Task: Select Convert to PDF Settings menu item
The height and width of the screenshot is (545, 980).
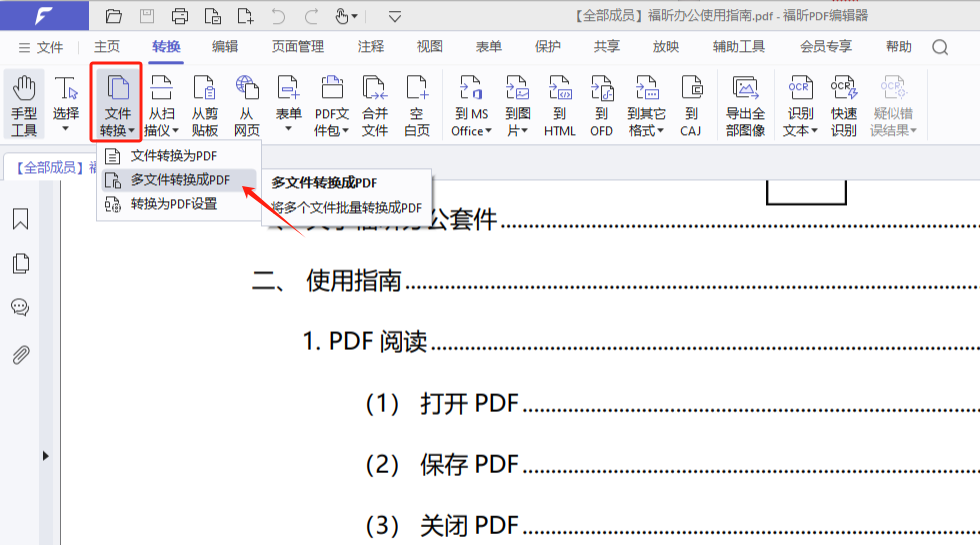Action: point(173,204)
